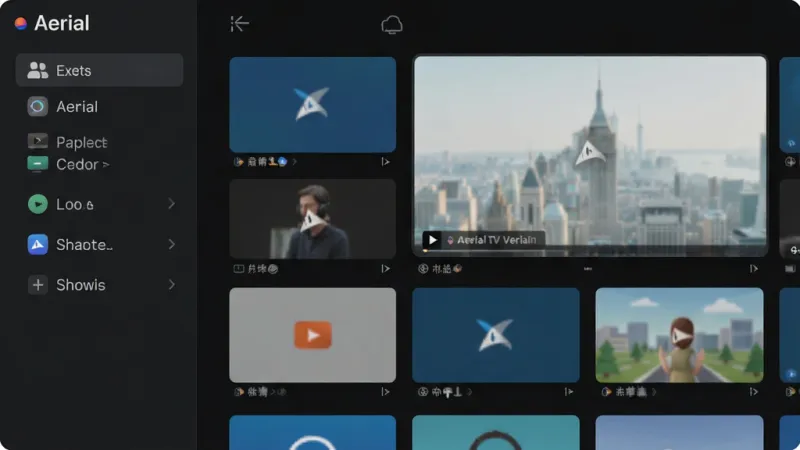The height and width of the screenshot is (450, 800).
Task: Click the small icon left of caption under cartoon woman
Action: 606,392
